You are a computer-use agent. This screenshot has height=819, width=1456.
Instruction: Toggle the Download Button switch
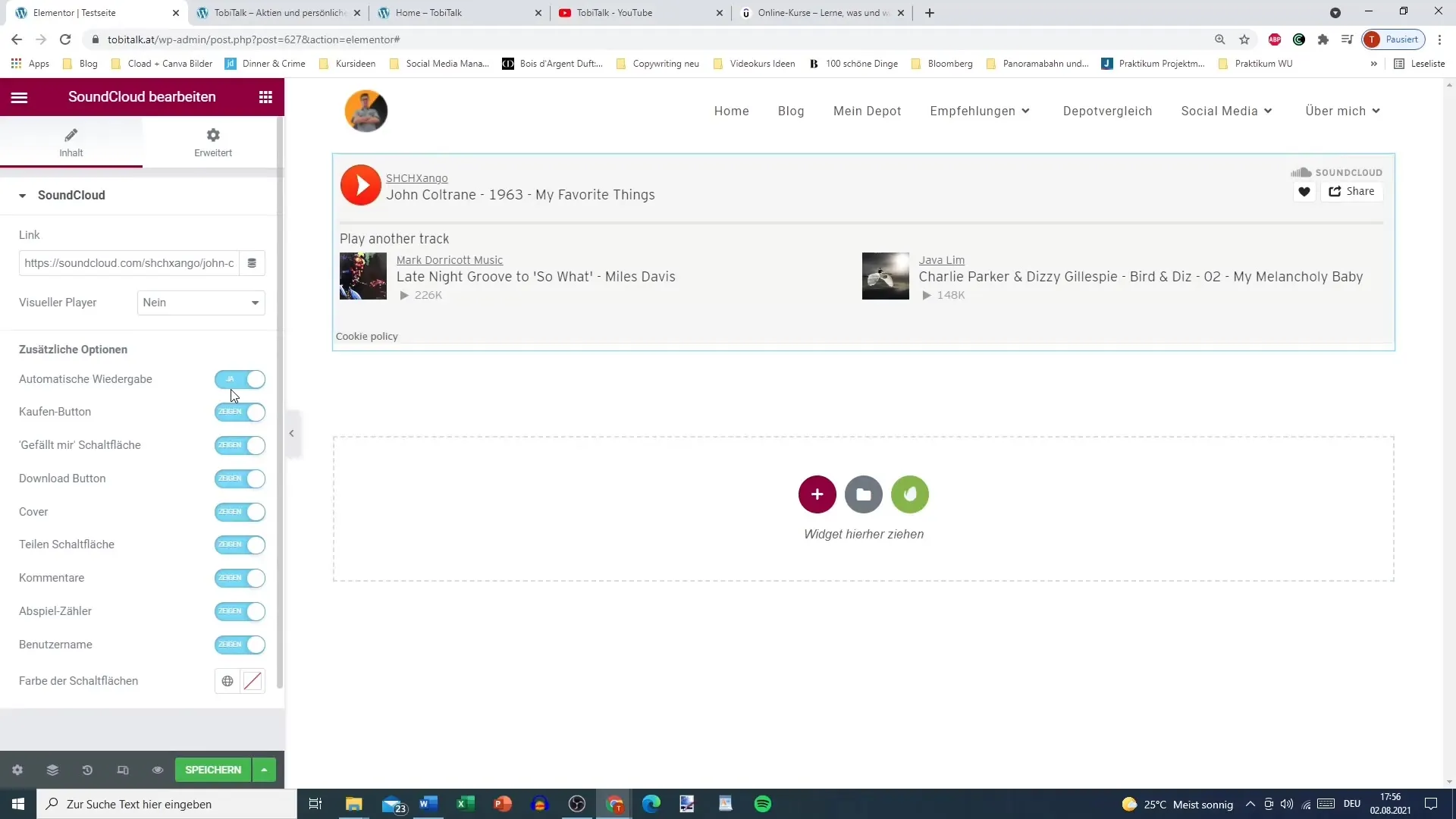click(x=240, y=479)
